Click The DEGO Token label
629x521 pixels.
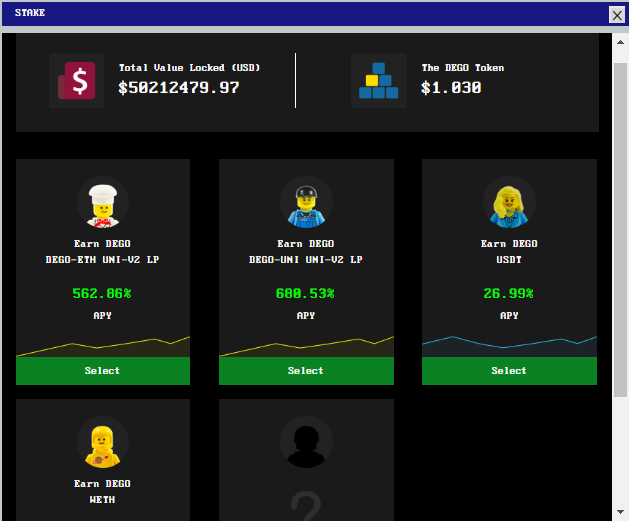pyautogui.click(x=463, y=68)
